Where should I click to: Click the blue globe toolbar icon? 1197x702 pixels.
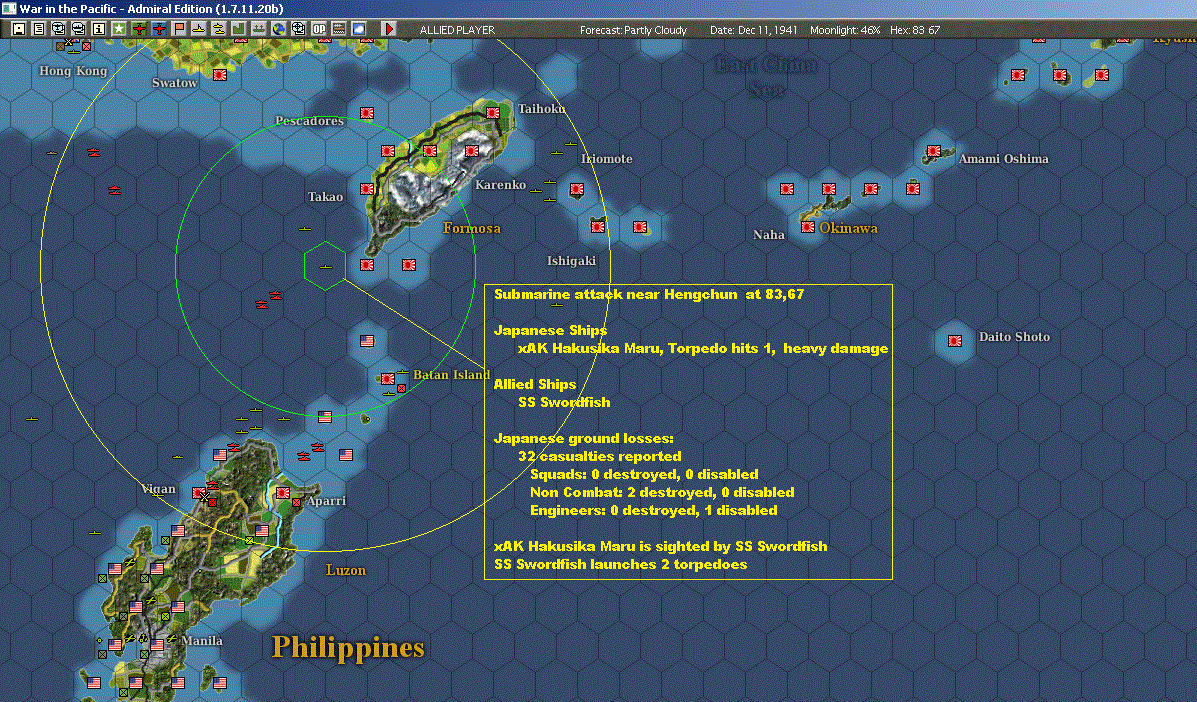pos(279,29)
